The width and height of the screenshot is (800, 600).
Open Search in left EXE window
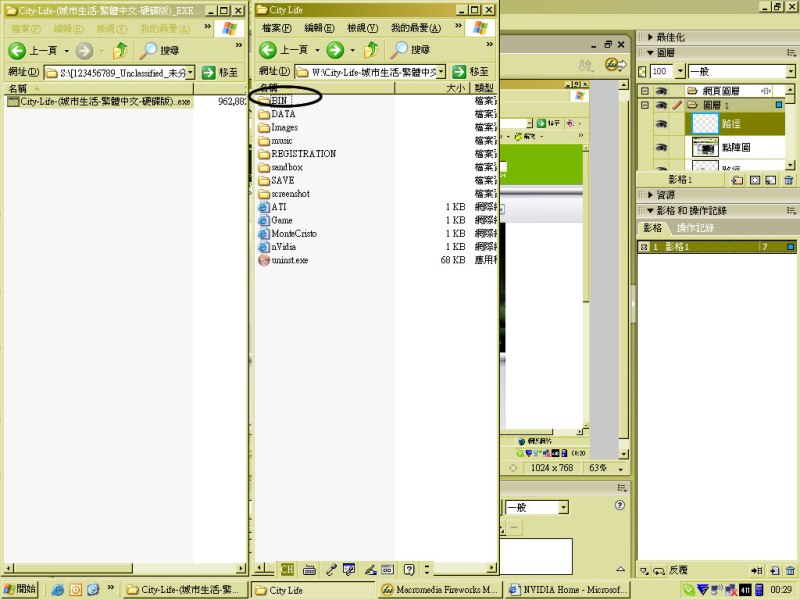coord(159,50)
